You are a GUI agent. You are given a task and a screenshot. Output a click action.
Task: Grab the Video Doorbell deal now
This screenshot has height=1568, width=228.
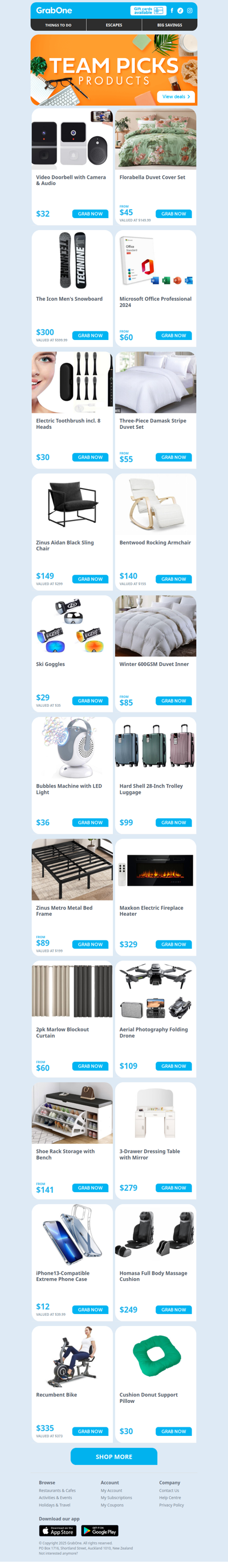point(90,214)
